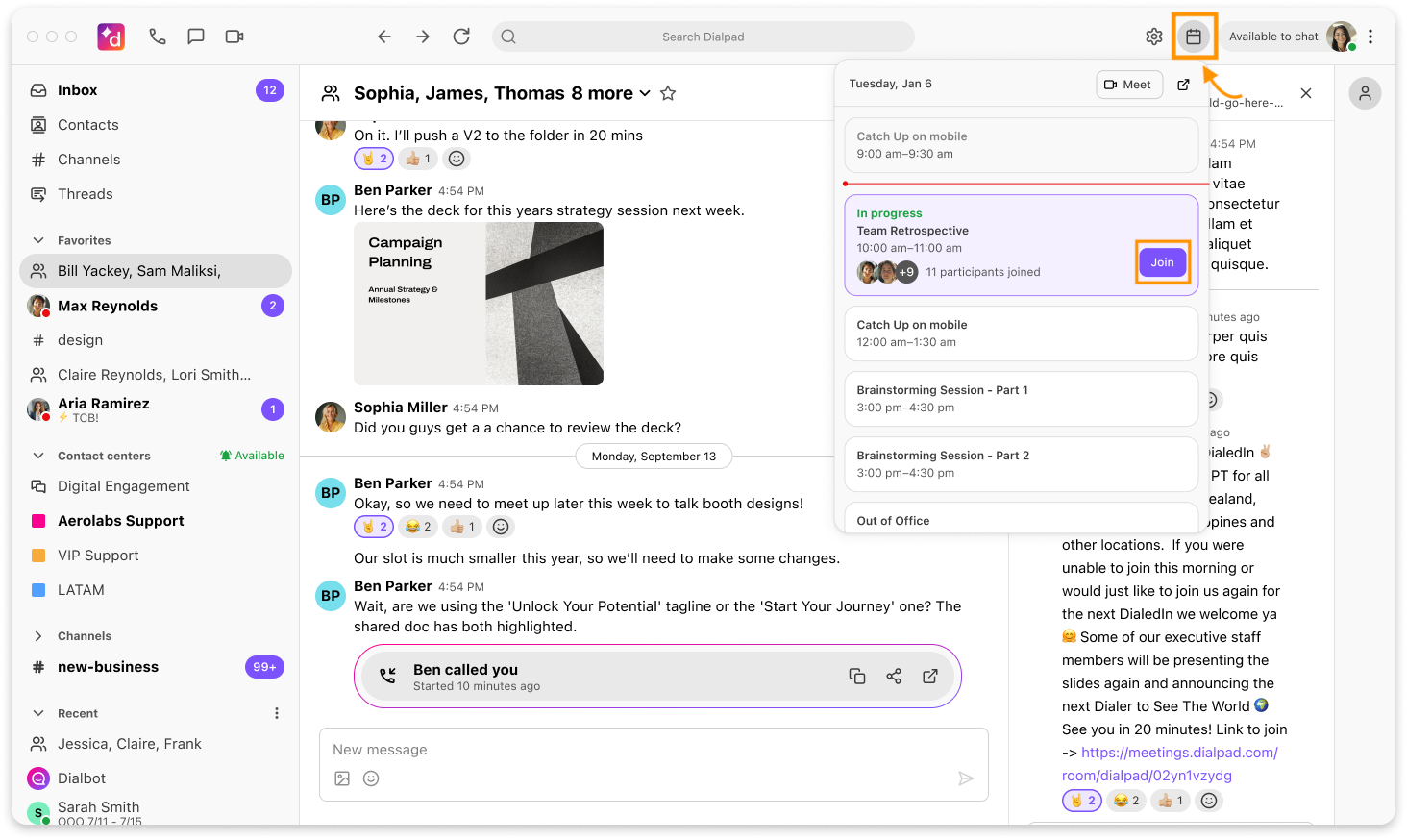
Task: Toggle the first reaction on DialedIn post
Action: (x=1082, y=801)
